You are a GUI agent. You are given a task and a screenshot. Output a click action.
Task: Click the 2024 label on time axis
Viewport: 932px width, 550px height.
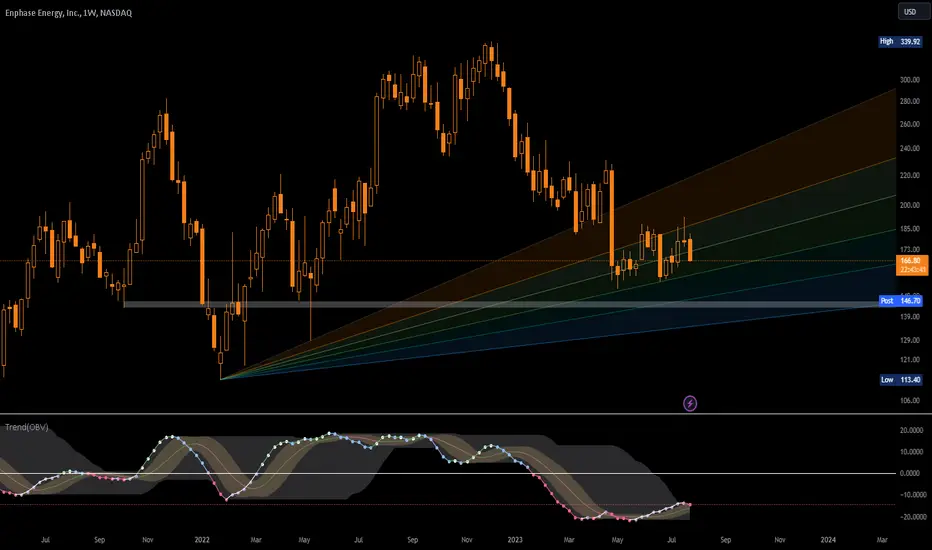(x=827, y=540)
